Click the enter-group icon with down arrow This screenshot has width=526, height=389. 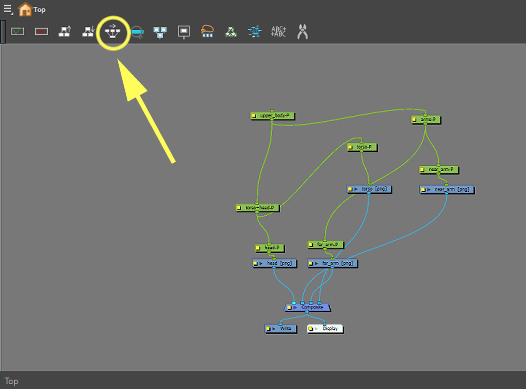pyautogui.click(x=89, y=32)
